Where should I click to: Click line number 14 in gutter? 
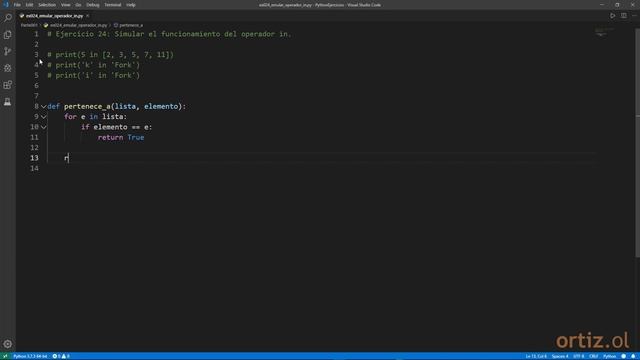(x=34, y=168)
